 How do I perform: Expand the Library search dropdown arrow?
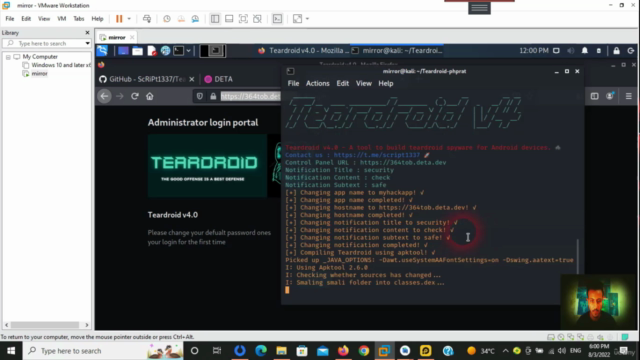click(87, 43)
